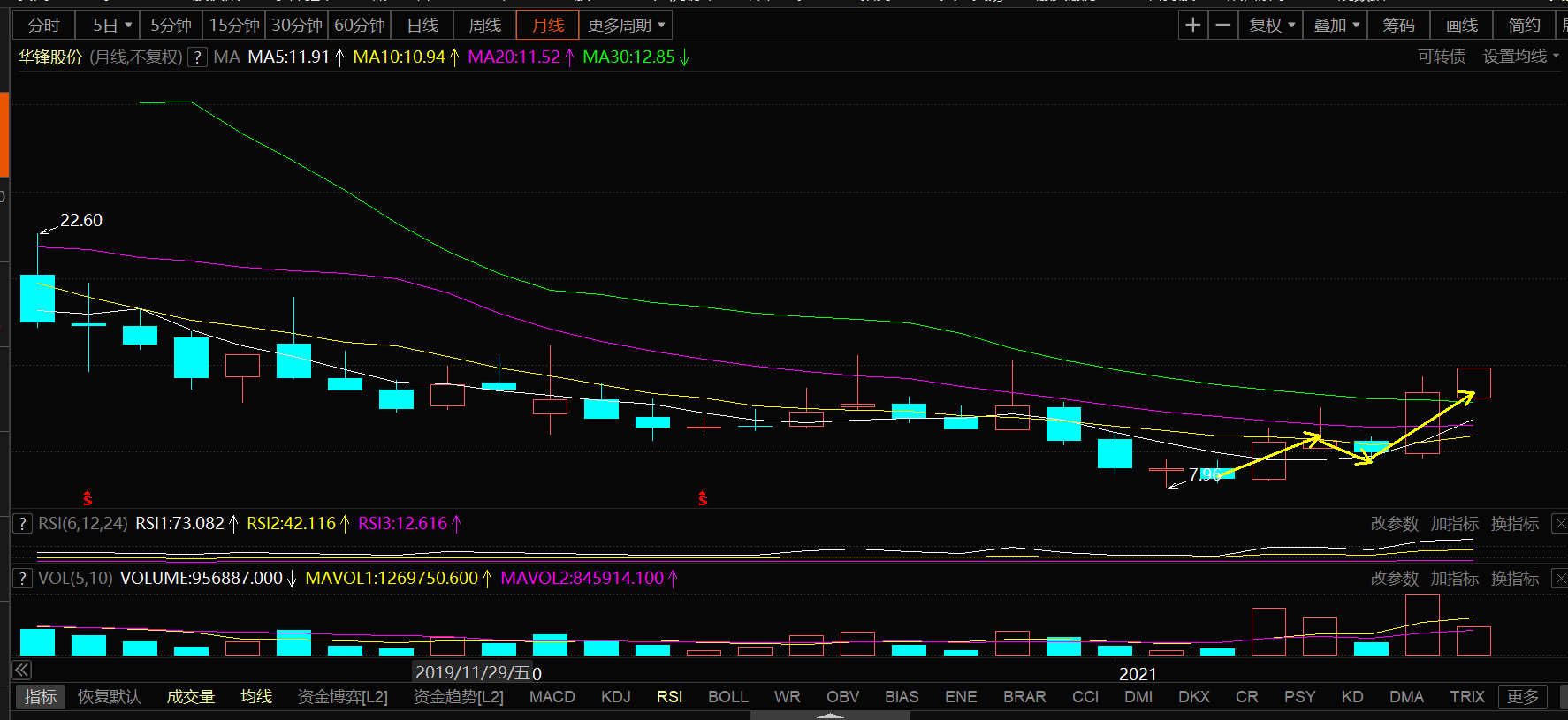
Task: Close the RSI indicator panel
Action: point(1560,524)
